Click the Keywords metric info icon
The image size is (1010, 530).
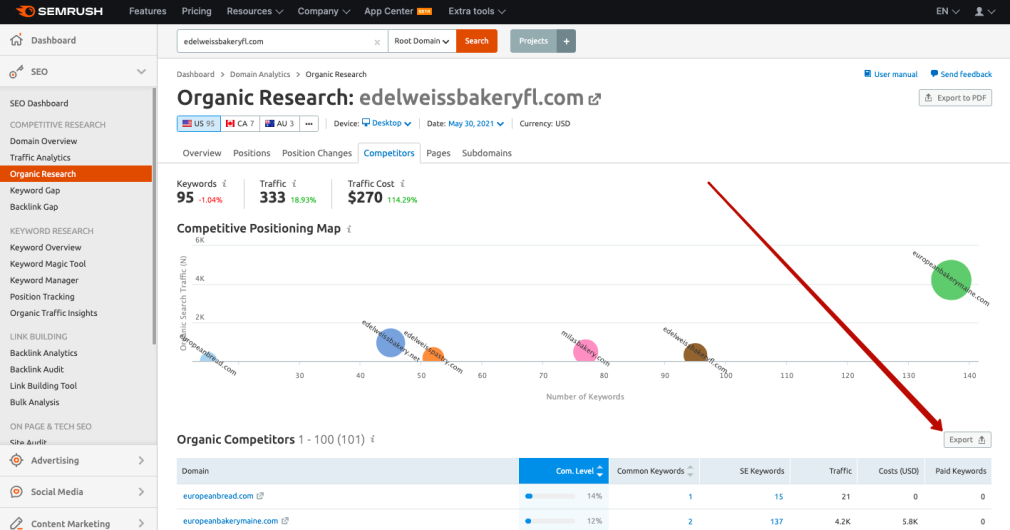click(224, 184)
